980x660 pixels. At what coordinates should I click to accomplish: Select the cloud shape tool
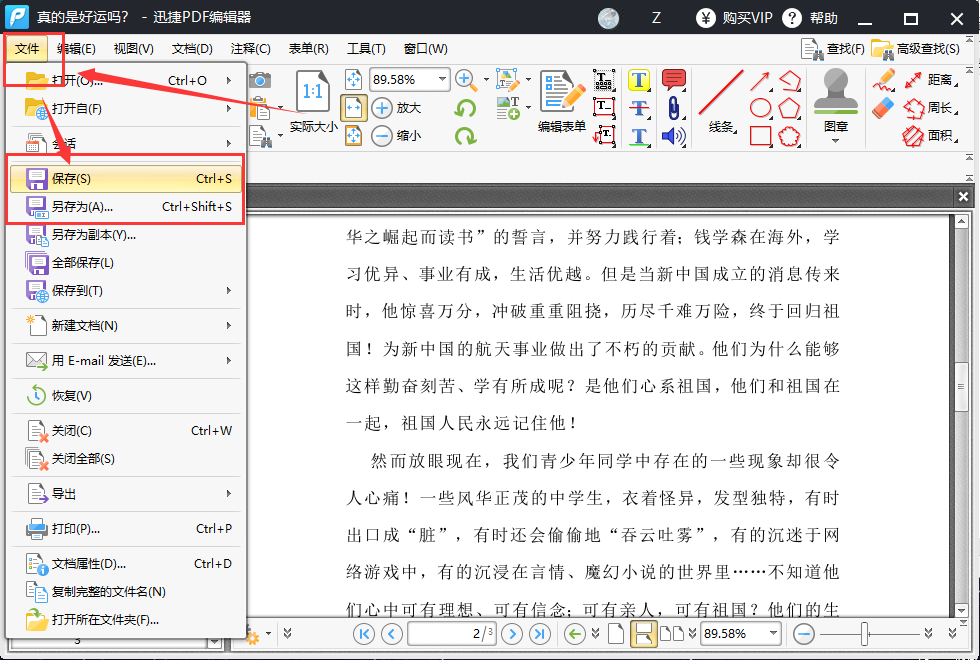pyautogui.click(x=789, y=136)
